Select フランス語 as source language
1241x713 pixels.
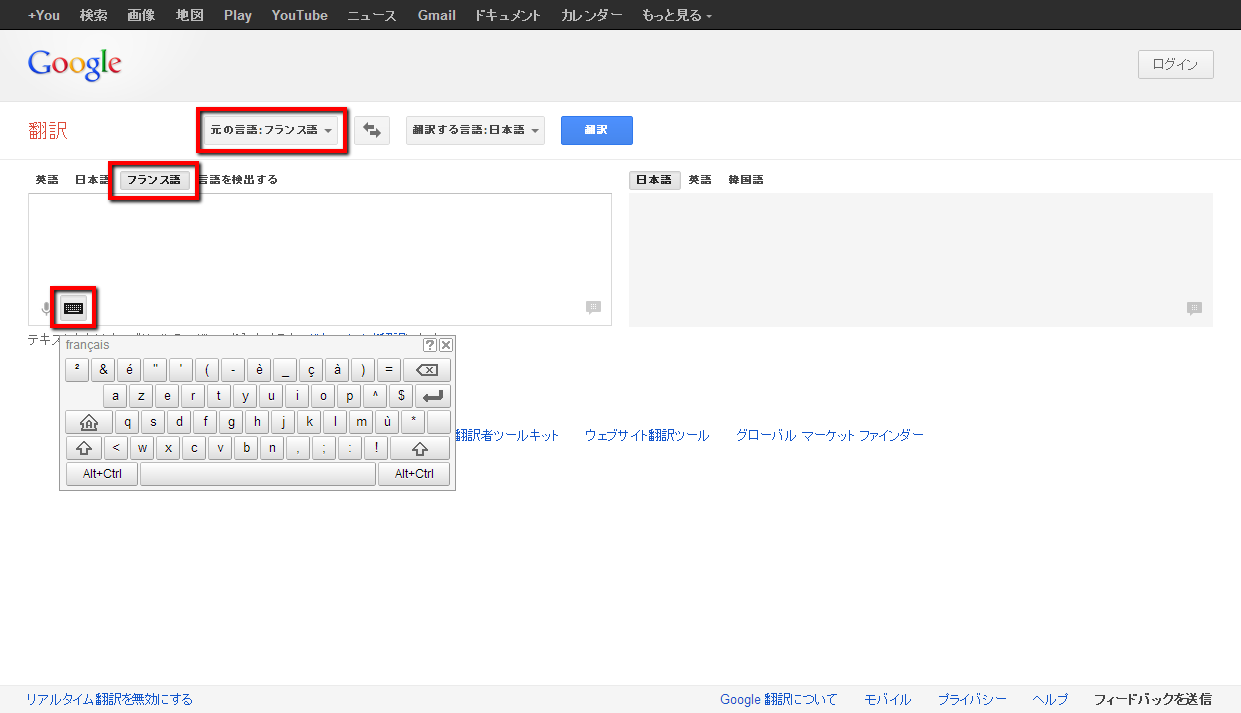154,180
